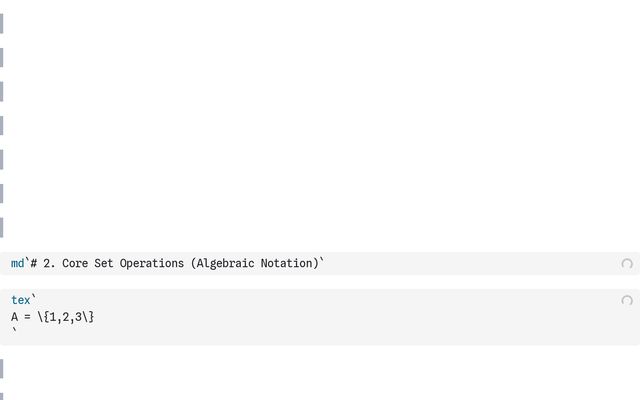
Task: Click the 'md' keyword in the markdown cell
Action: (17, 264)
